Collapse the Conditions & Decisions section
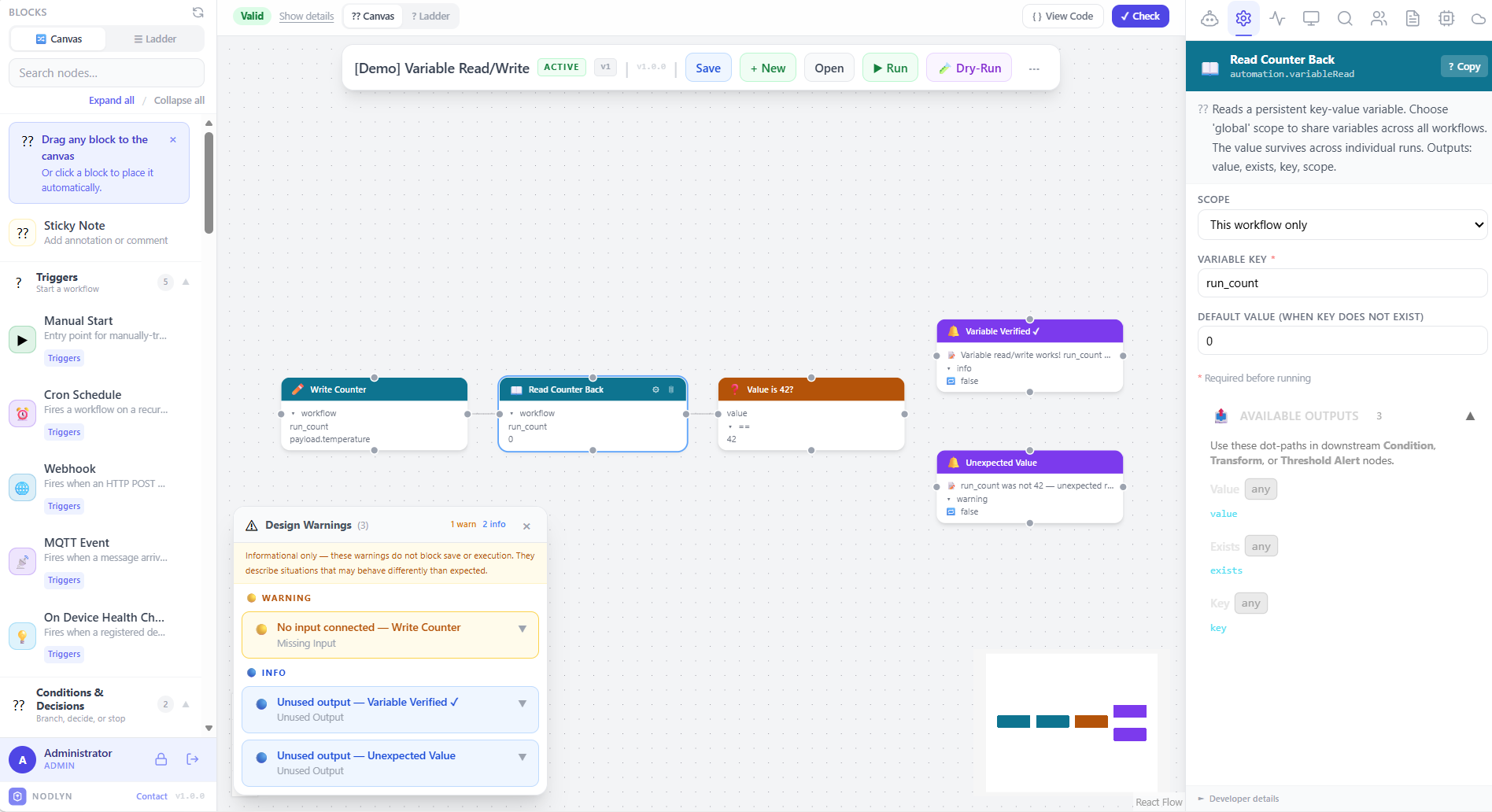 (x=186, y=704)
